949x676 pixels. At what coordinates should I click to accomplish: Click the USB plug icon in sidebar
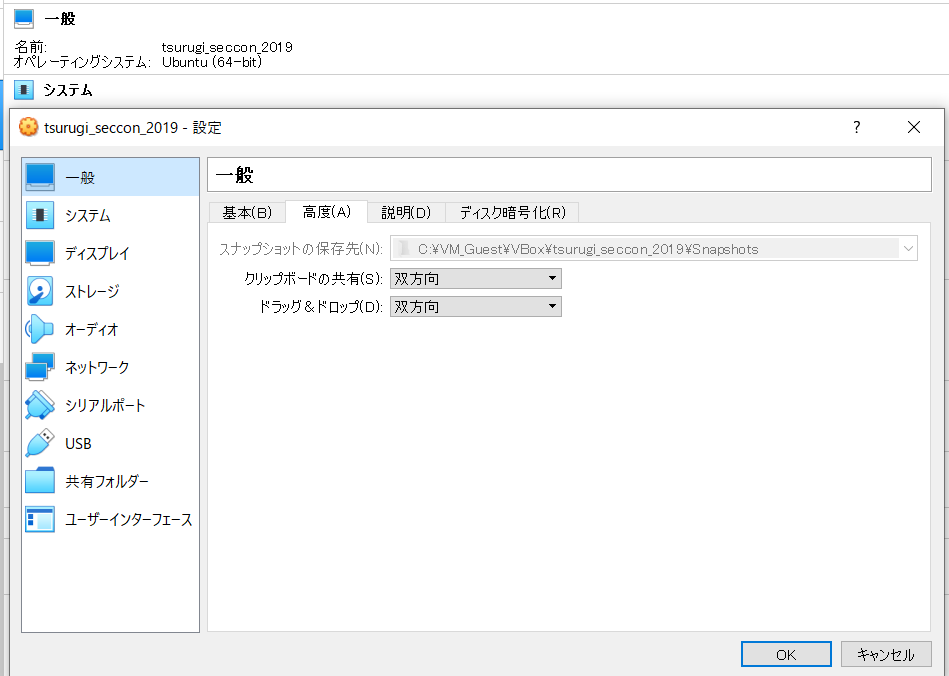(40, 443)
